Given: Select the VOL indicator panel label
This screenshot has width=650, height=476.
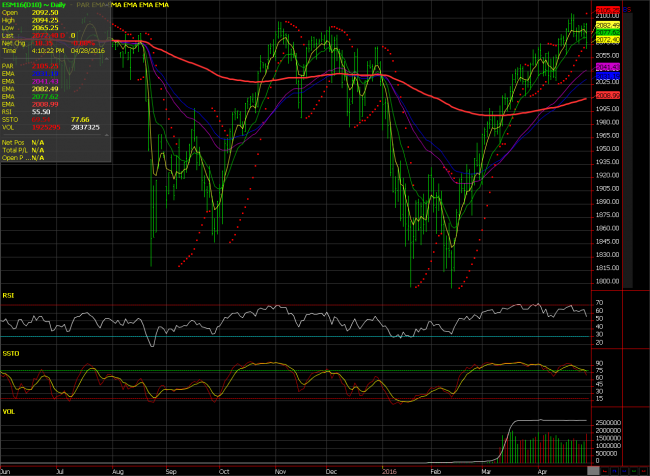Looking at the screenshot, I should pyautogui.click(x=10, y=410).
